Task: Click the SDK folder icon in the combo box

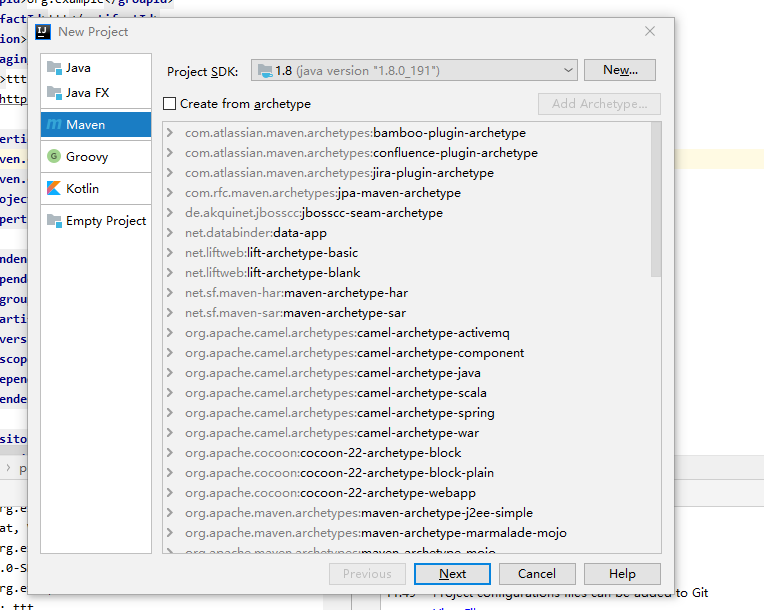Action: coord(265,71)
